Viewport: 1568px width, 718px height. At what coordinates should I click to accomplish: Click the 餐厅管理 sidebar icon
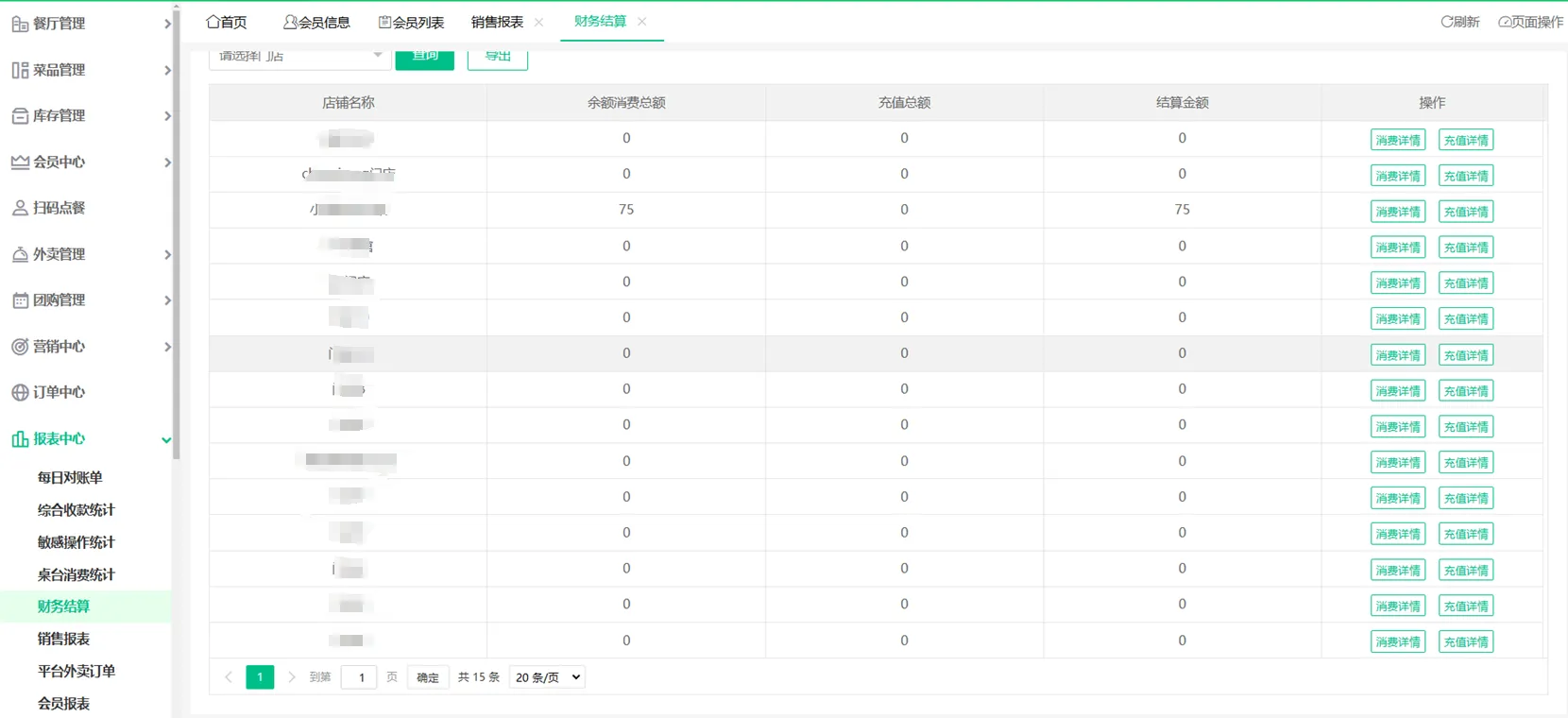pos(20,25)
